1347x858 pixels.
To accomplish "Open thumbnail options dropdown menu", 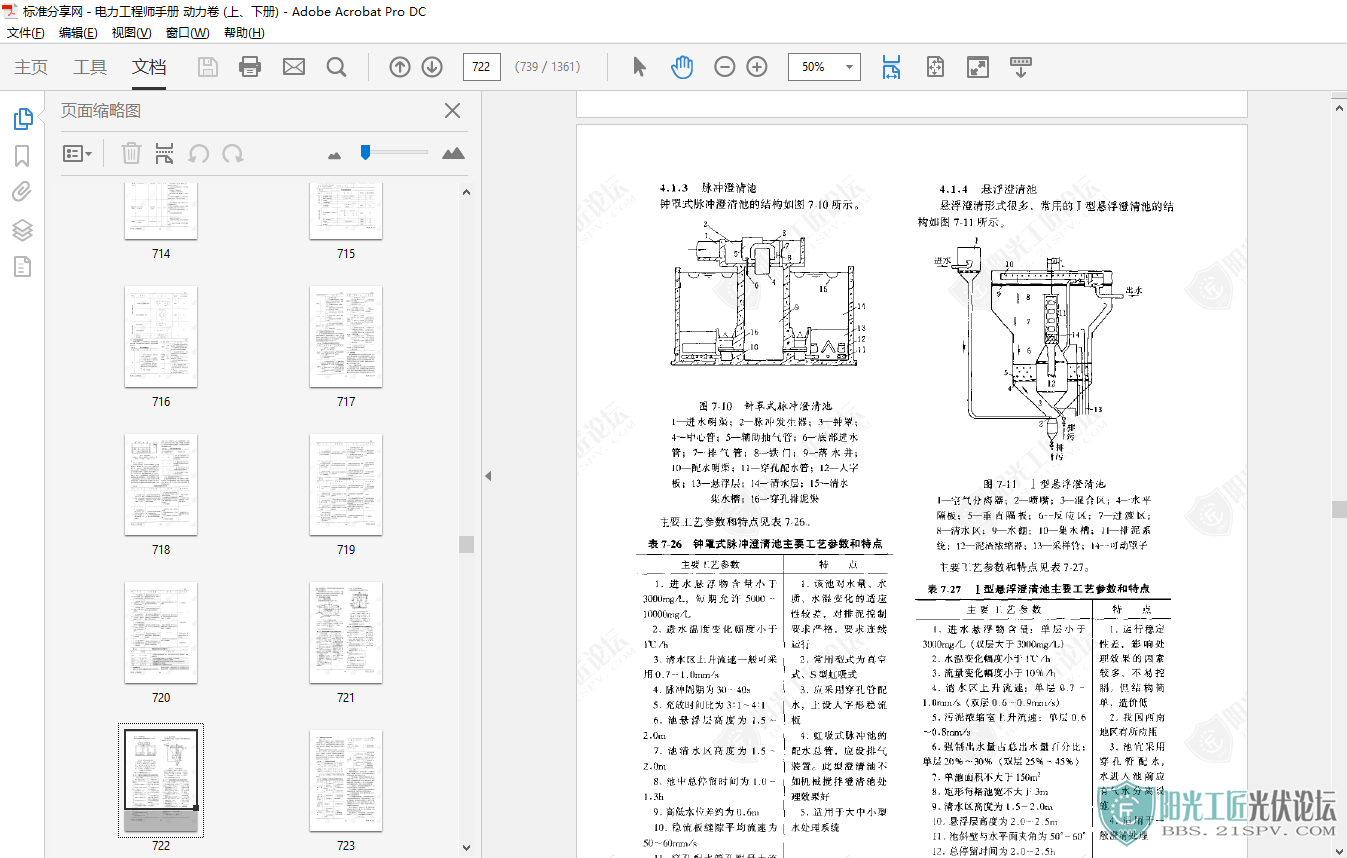I will click(77, 153).
